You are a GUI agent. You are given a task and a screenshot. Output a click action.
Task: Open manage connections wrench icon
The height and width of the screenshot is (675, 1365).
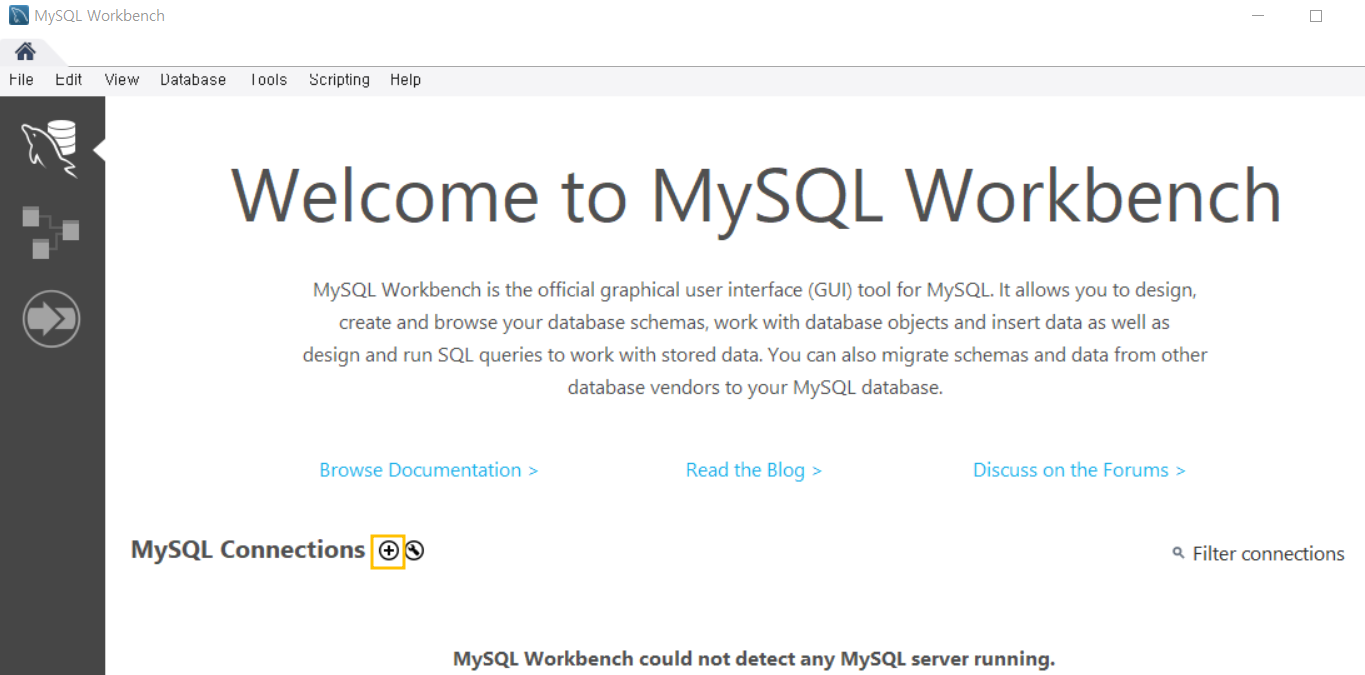(x=414, y=550)
